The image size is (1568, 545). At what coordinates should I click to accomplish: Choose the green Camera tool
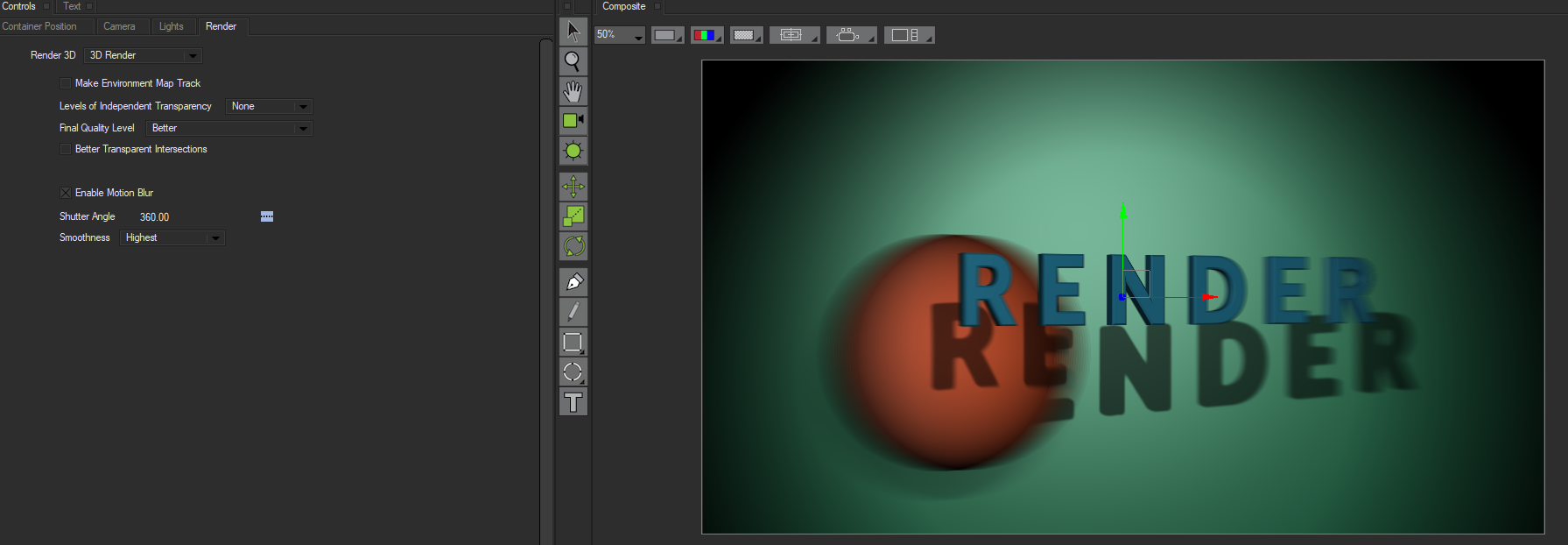[573, 121]
